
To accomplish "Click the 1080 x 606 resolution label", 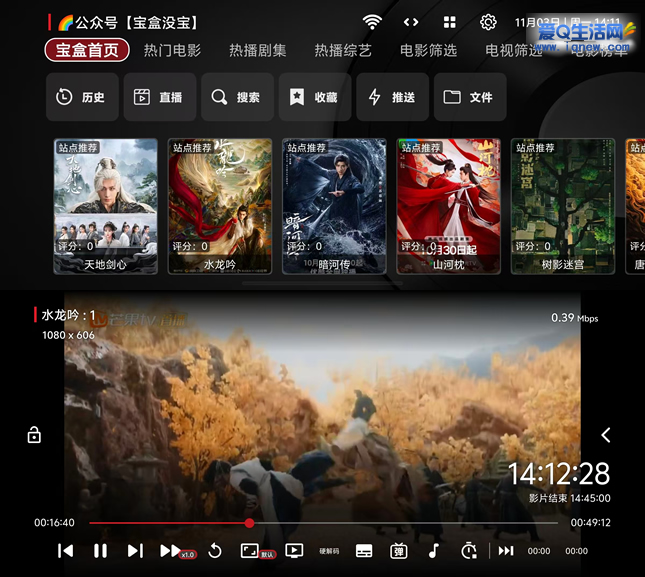I will pos(68,335).
